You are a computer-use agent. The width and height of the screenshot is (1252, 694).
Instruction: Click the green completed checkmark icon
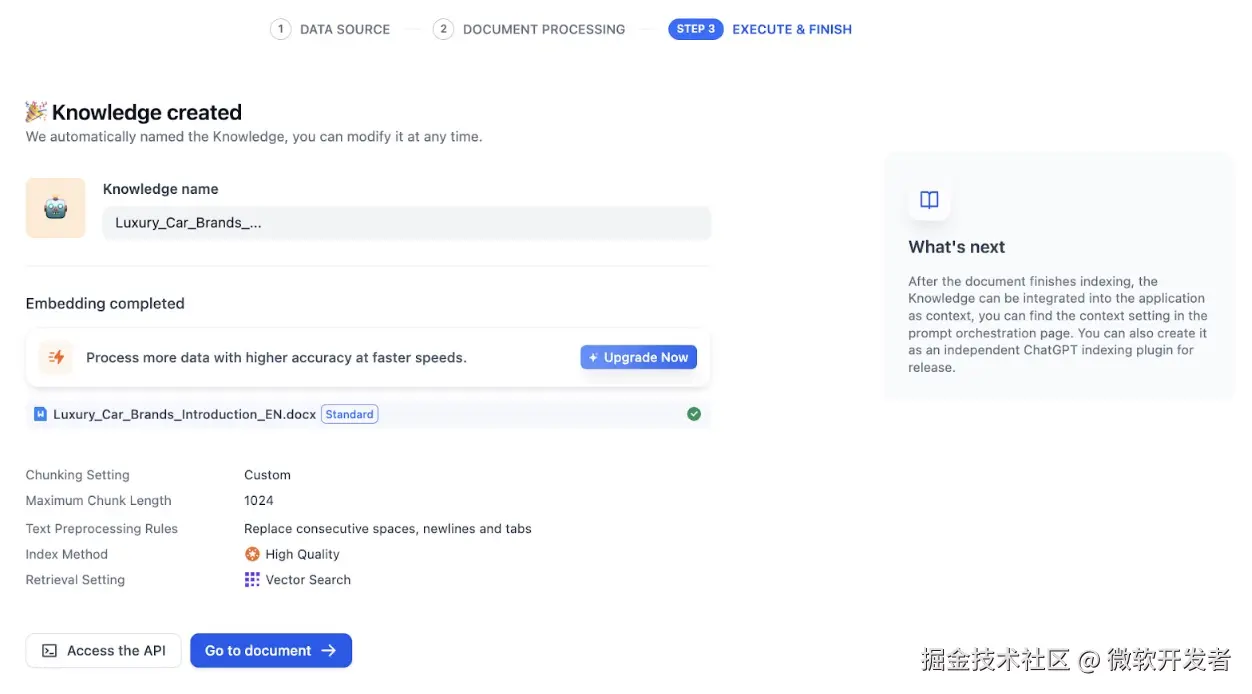pyautogui.click(x=694, y=414)
